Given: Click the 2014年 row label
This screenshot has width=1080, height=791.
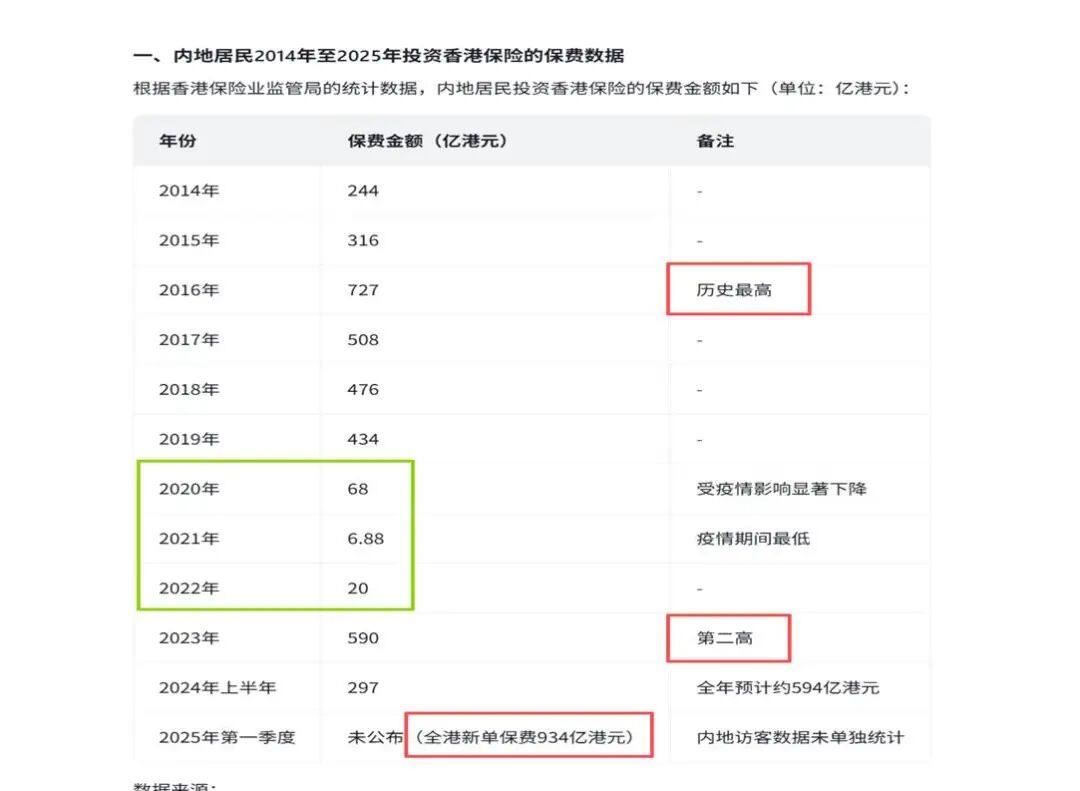Looking at the screenshot, I should 188,190.
